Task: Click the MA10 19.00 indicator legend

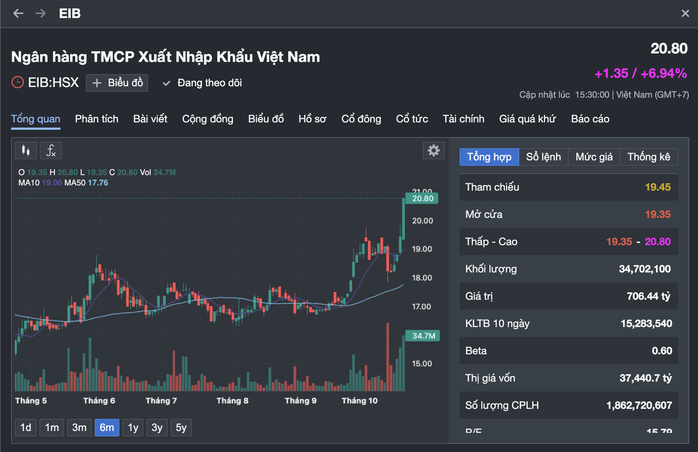Action: 40,183
